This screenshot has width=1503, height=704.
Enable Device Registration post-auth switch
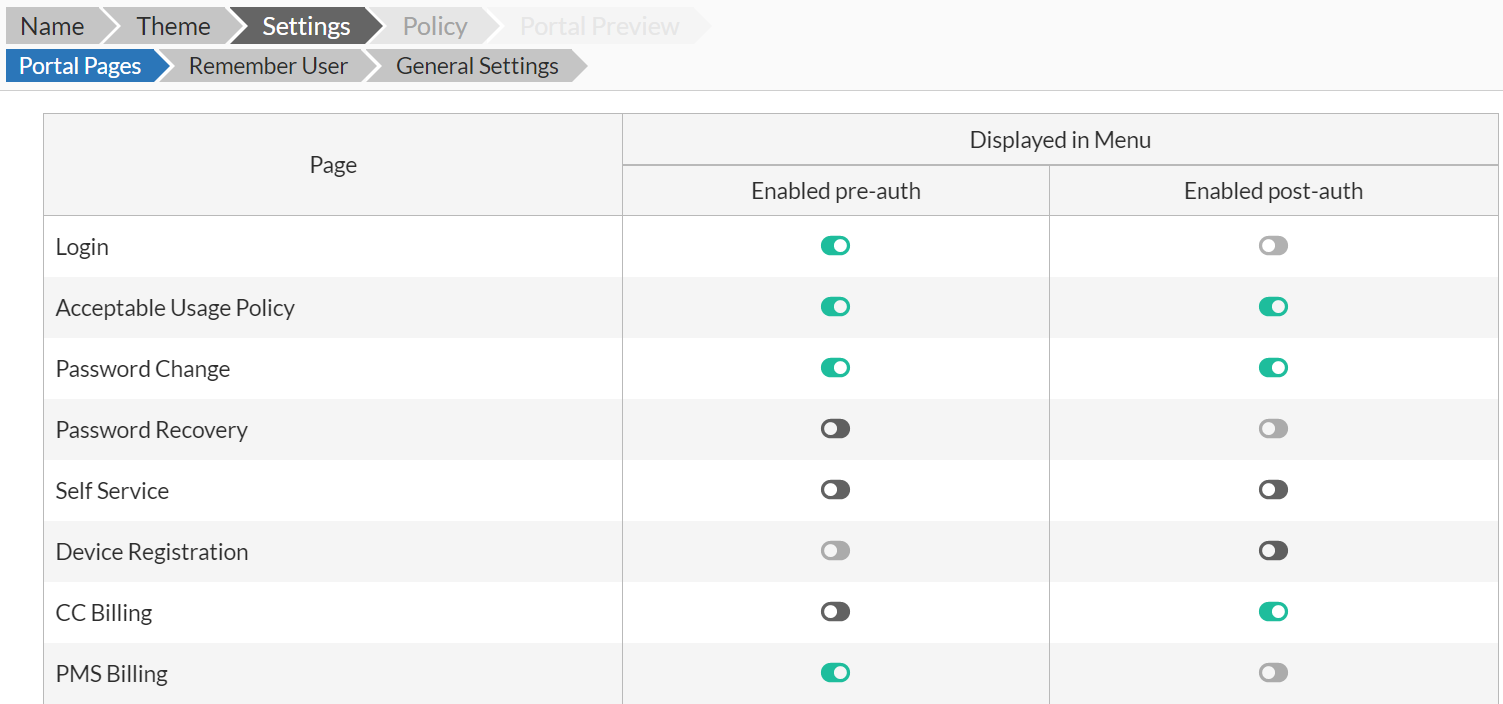point(1273,550)
